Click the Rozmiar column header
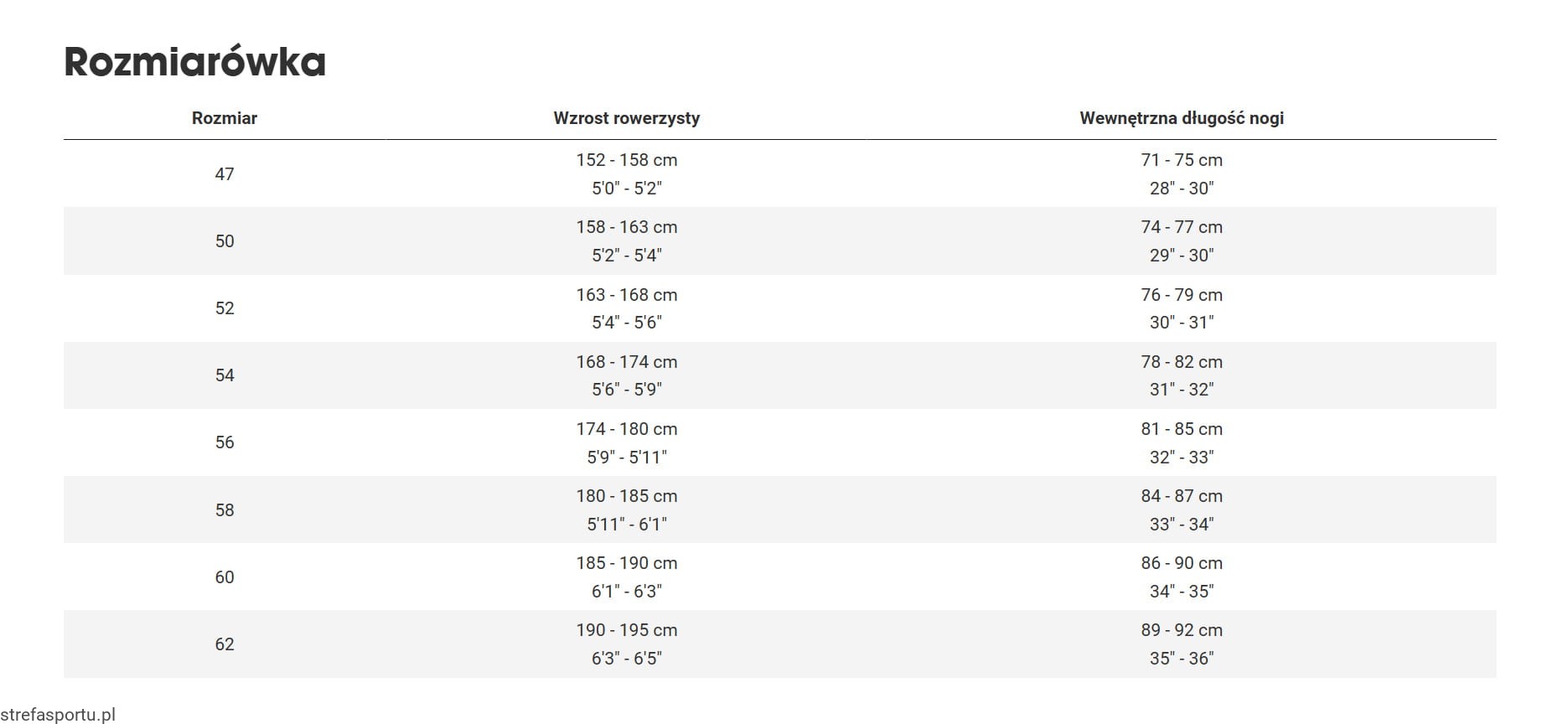 (225, 118)
